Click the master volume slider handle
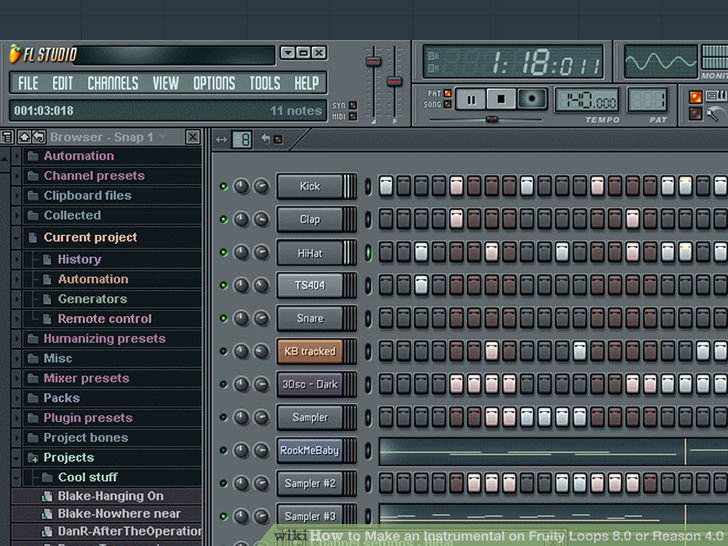Viewport: 728px width, 546px height. coord(374,61)
